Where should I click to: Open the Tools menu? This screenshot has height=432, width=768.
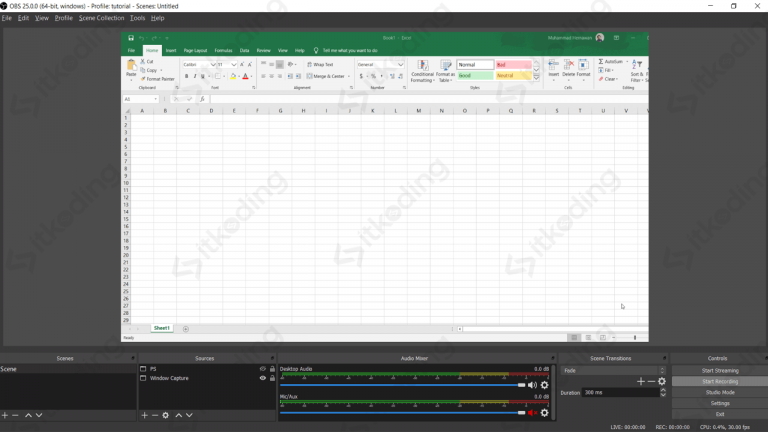click(x=137, y=18)
